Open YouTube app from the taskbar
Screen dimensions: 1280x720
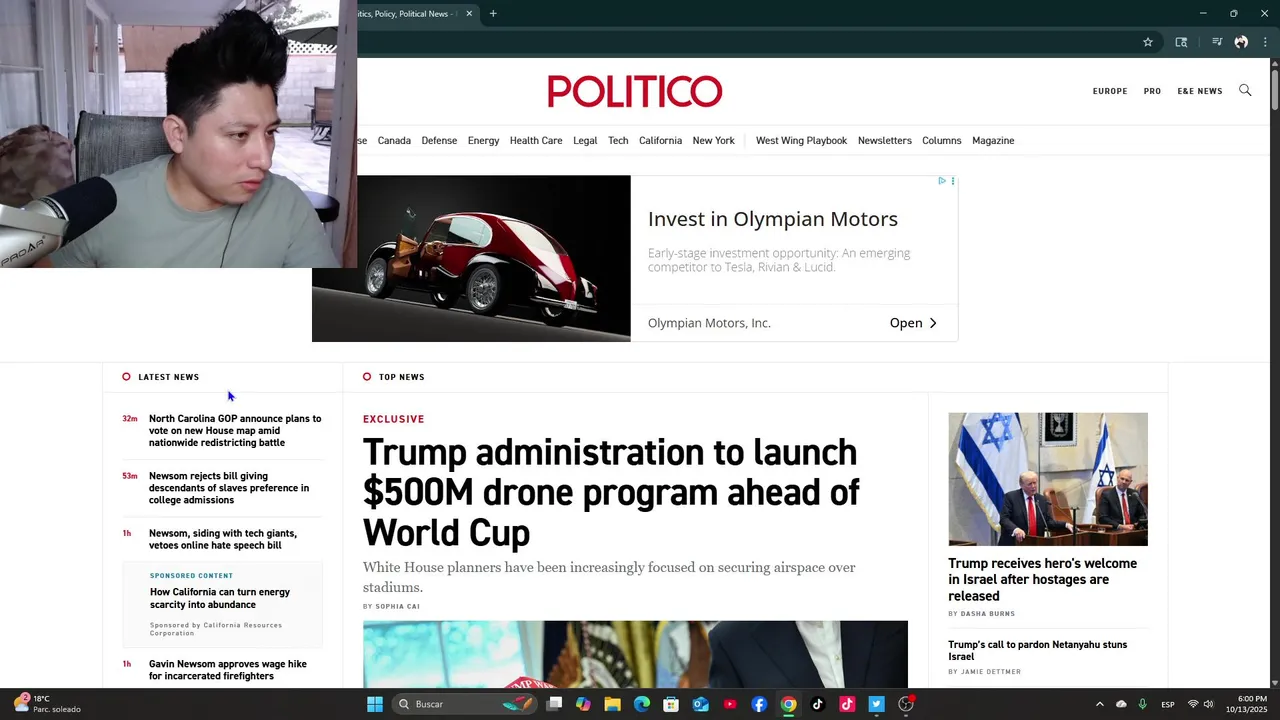point(730,704)
